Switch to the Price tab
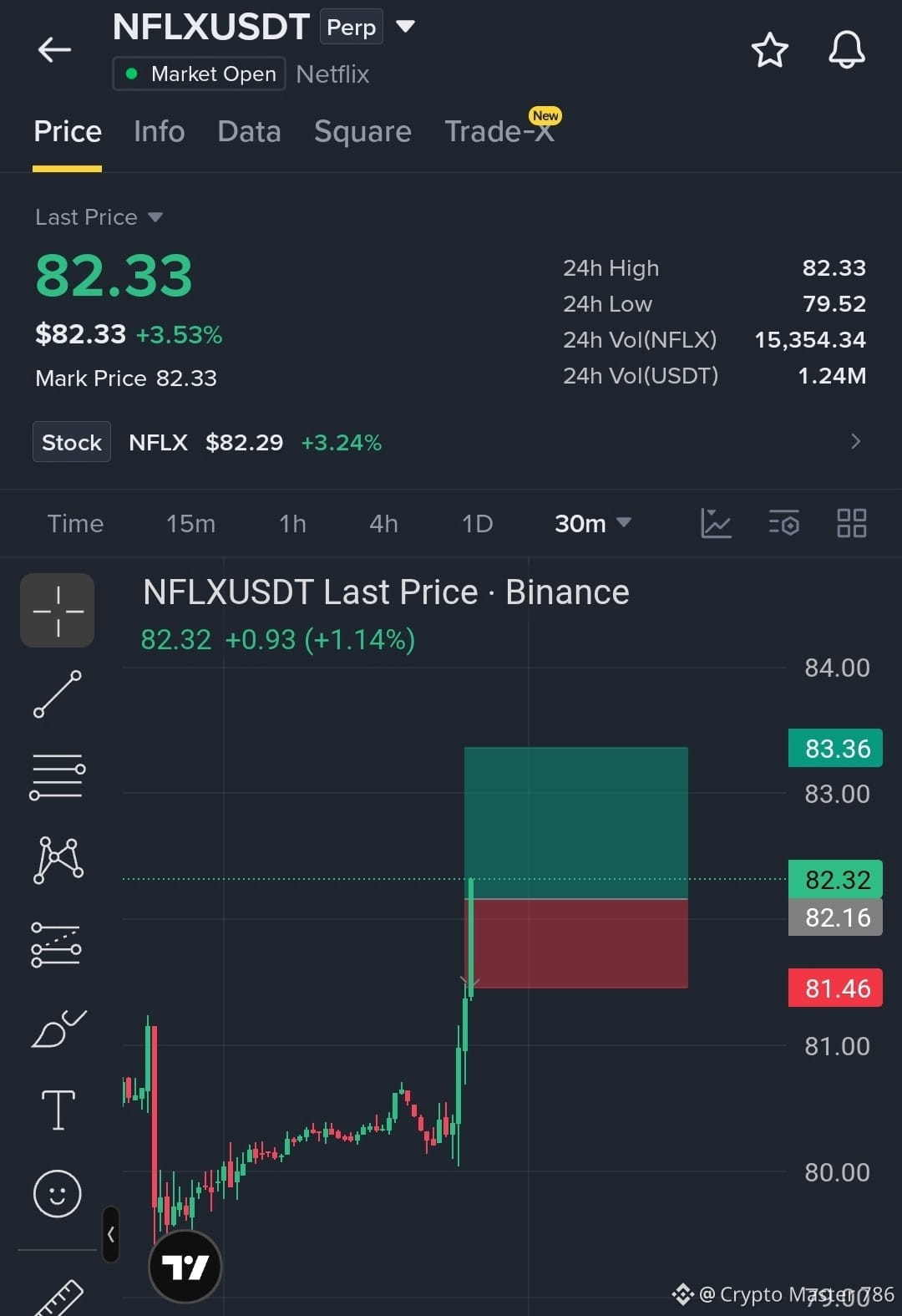 click(x=68, y=131)
